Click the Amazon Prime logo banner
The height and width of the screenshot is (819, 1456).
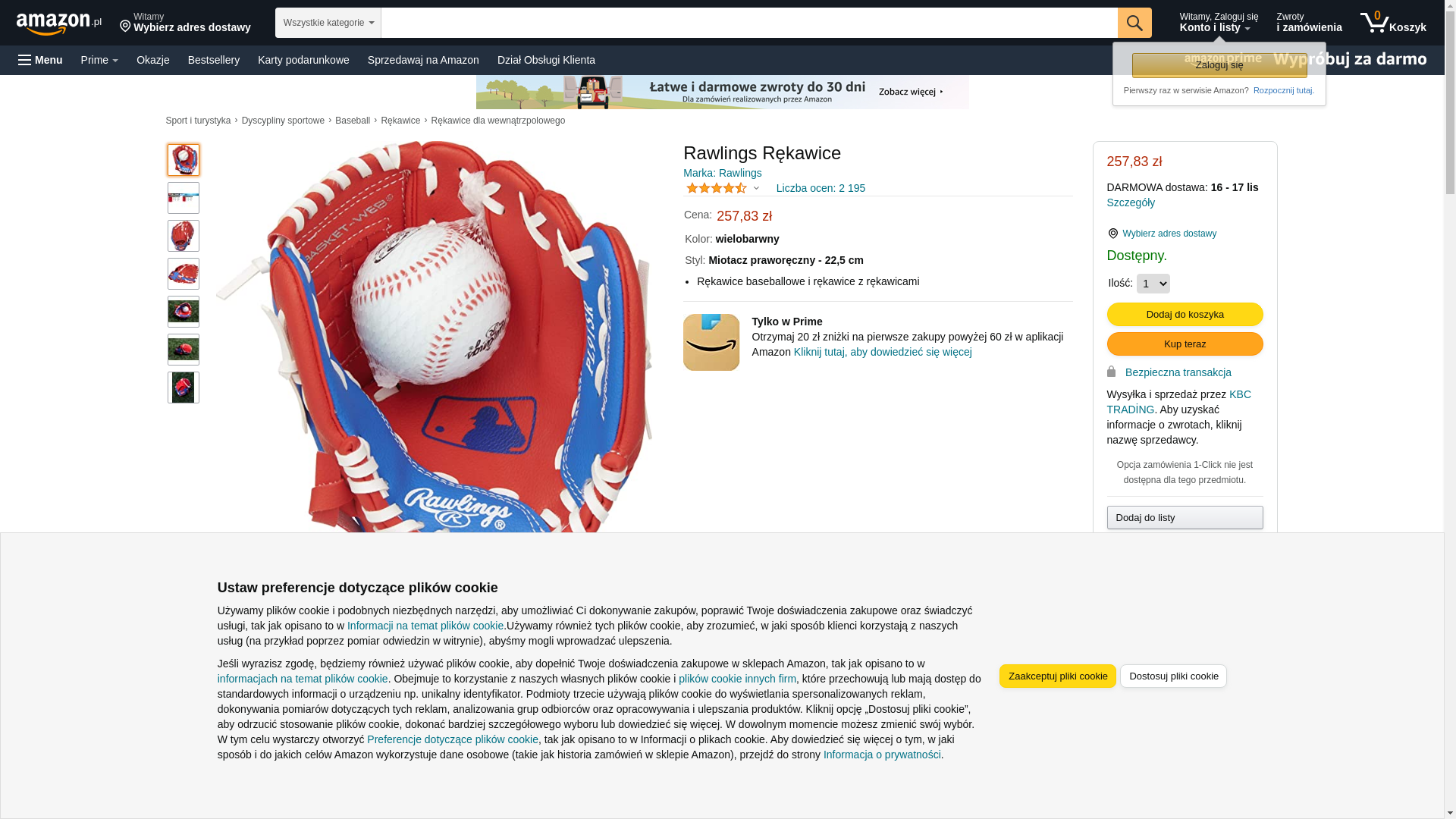click(1304, 59)
